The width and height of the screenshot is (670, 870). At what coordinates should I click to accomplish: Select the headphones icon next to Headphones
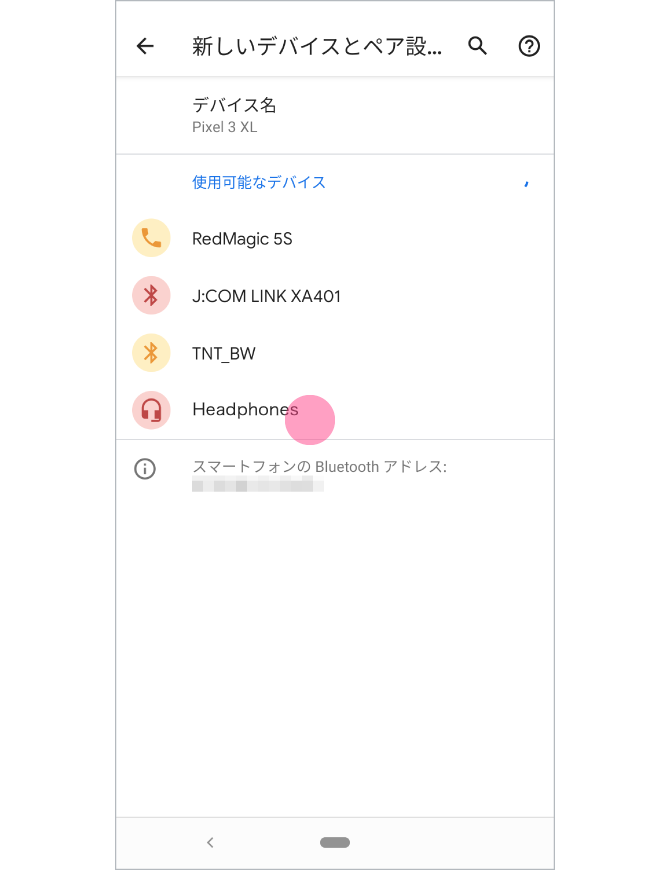151,410
